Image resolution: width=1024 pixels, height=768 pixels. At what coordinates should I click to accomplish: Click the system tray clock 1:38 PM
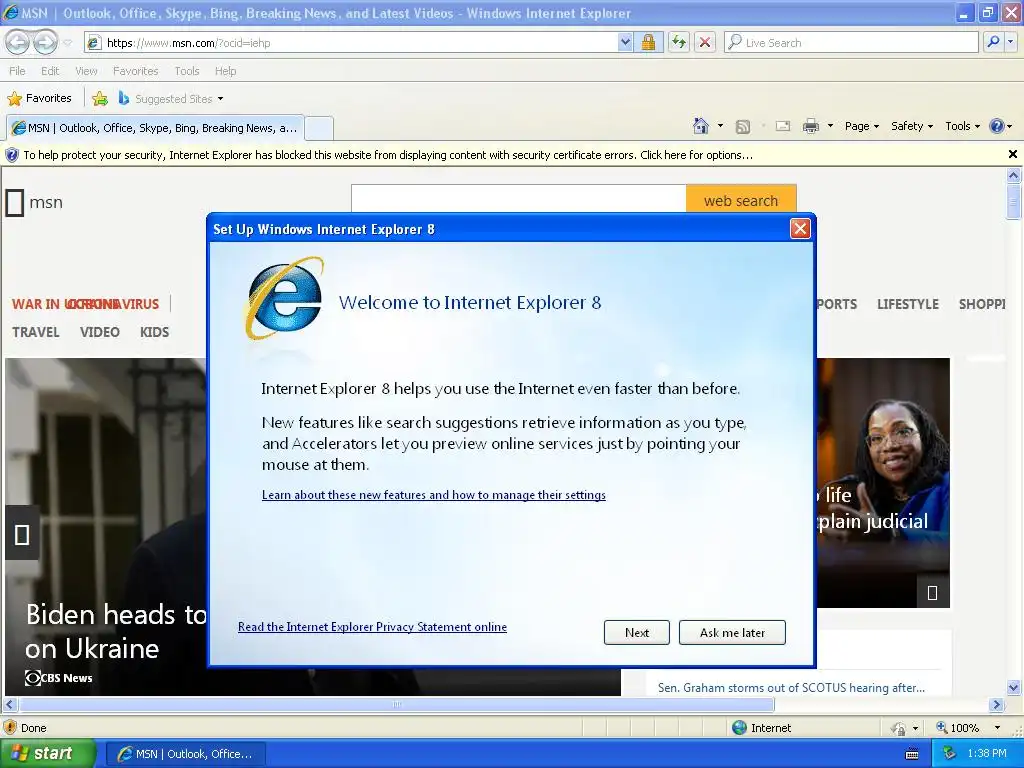986,753
